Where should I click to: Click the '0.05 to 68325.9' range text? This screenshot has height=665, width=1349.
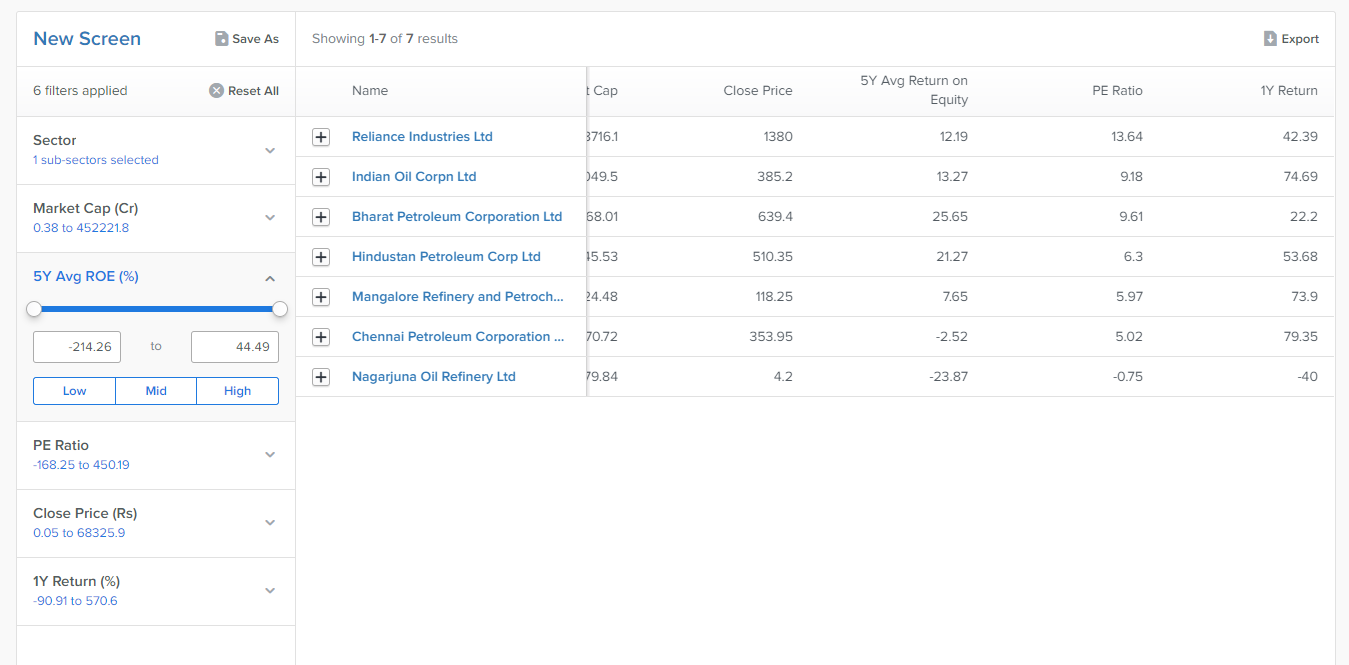pyautogui.click(x=79, y=533)
